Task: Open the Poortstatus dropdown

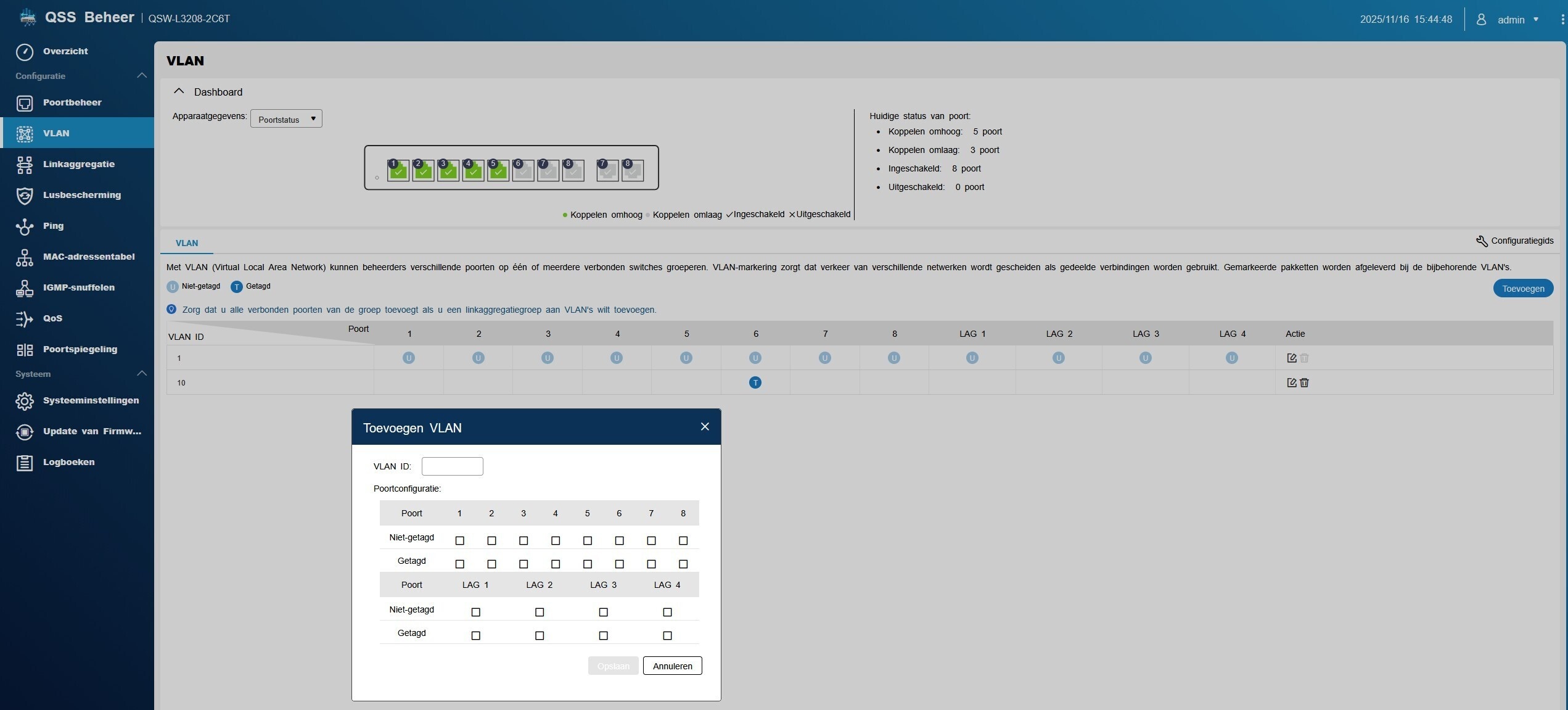Action: [x=286, y=119]
